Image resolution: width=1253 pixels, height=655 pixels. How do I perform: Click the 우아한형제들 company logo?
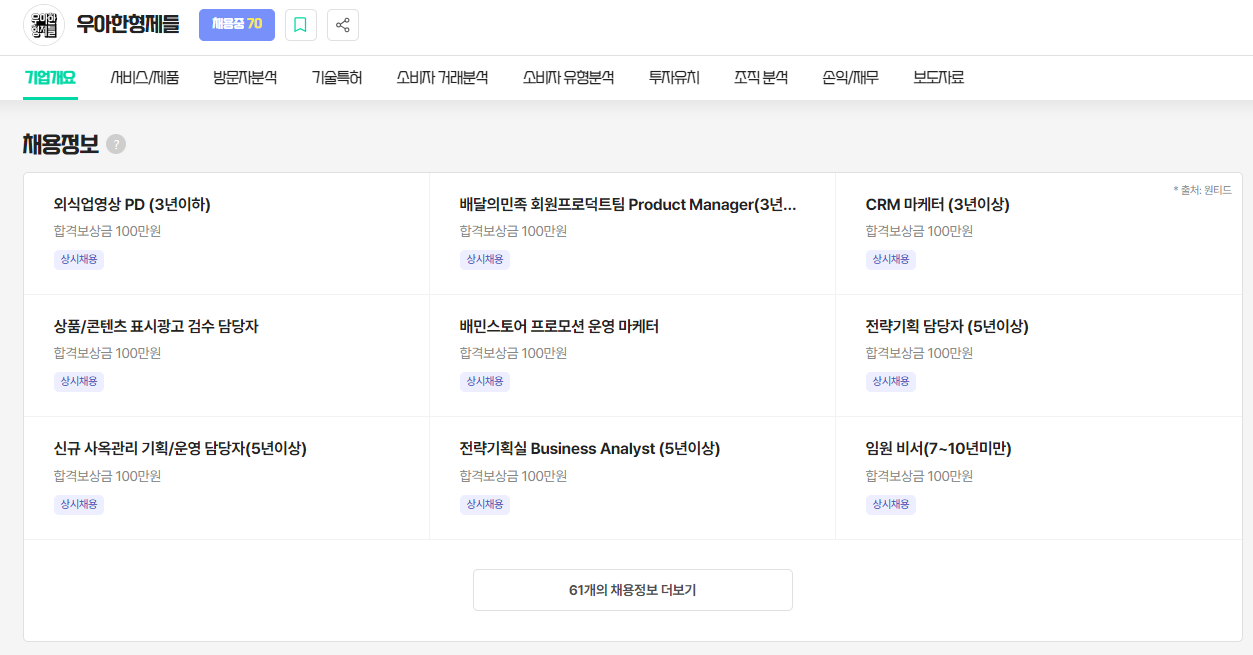point(44,25)
